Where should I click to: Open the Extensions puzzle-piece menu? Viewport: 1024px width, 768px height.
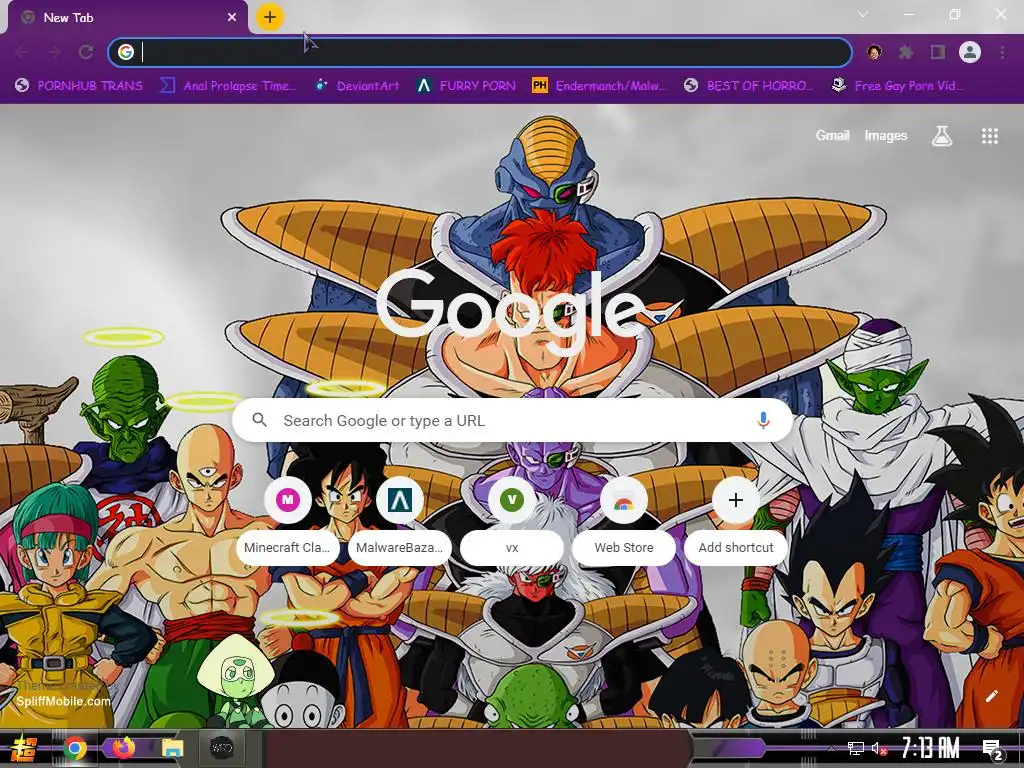click(906, 52)
